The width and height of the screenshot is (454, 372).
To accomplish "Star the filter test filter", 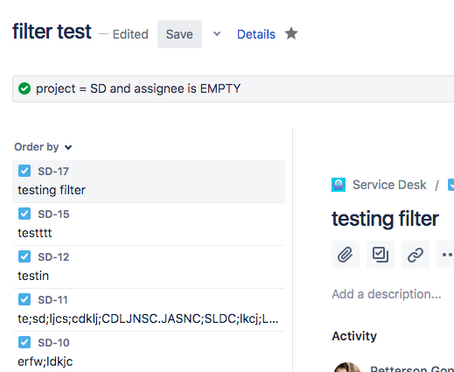I will 291,34.
